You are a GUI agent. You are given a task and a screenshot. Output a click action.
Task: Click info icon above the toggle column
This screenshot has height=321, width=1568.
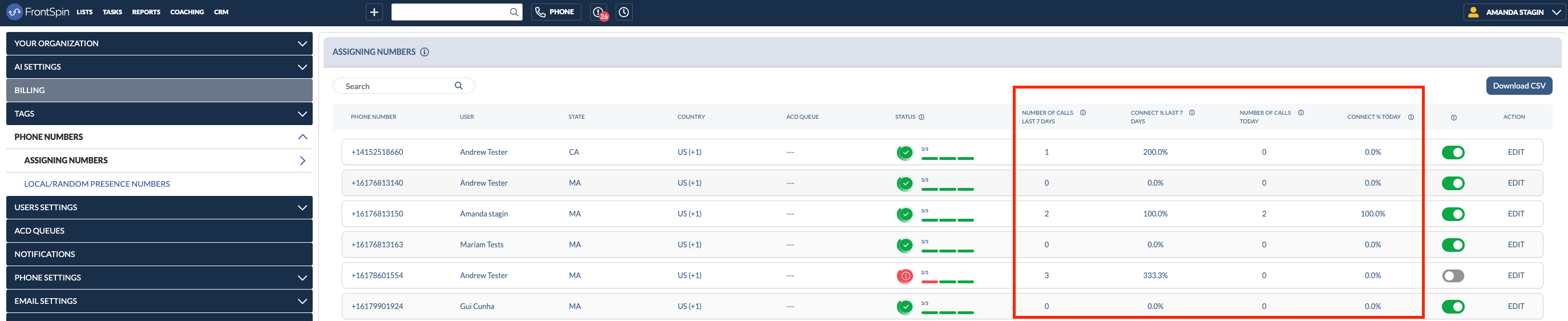[1453, 118]
